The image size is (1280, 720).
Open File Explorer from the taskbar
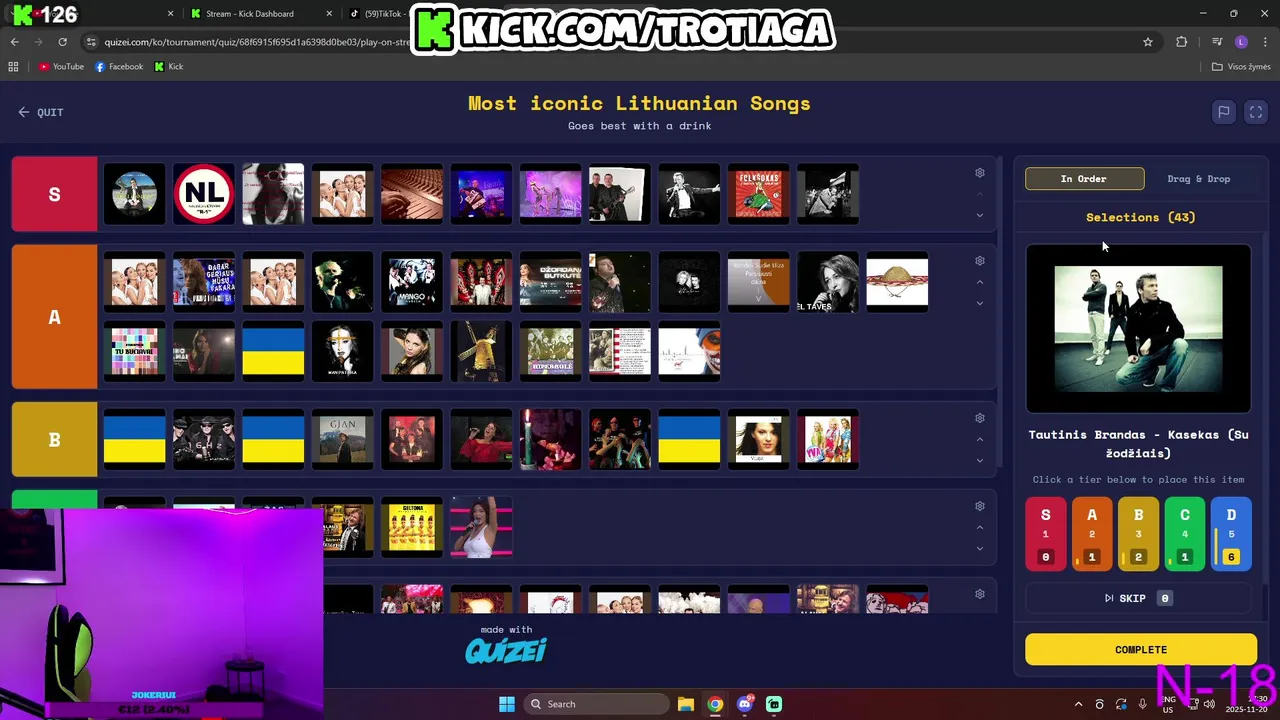[x=686, y=704]
